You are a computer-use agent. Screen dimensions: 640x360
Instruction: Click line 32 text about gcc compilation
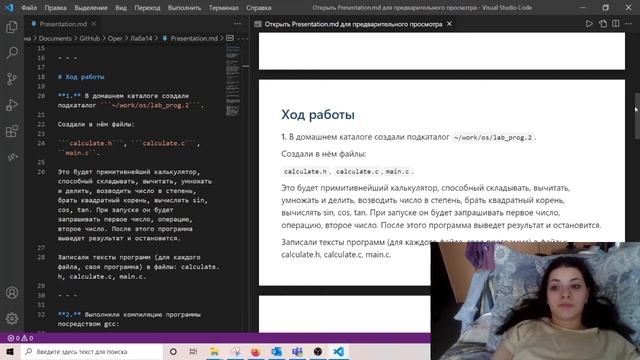click(129, 319)
